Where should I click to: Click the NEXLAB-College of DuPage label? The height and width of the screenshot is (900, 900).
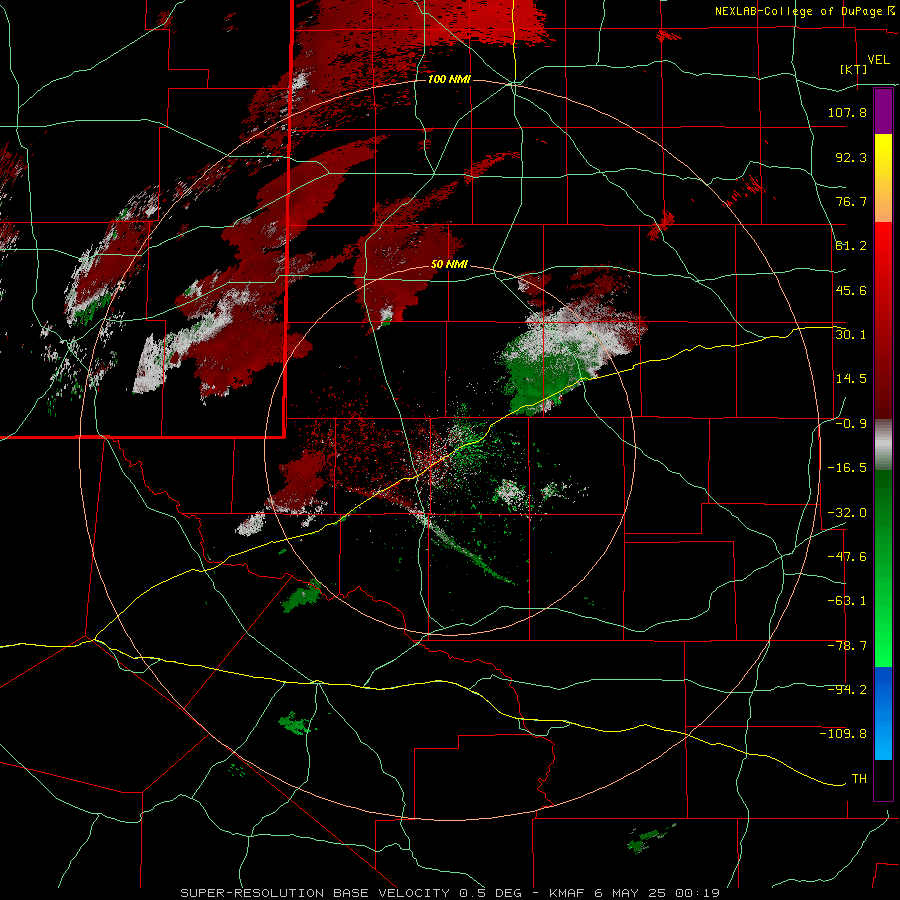point(800,11)
